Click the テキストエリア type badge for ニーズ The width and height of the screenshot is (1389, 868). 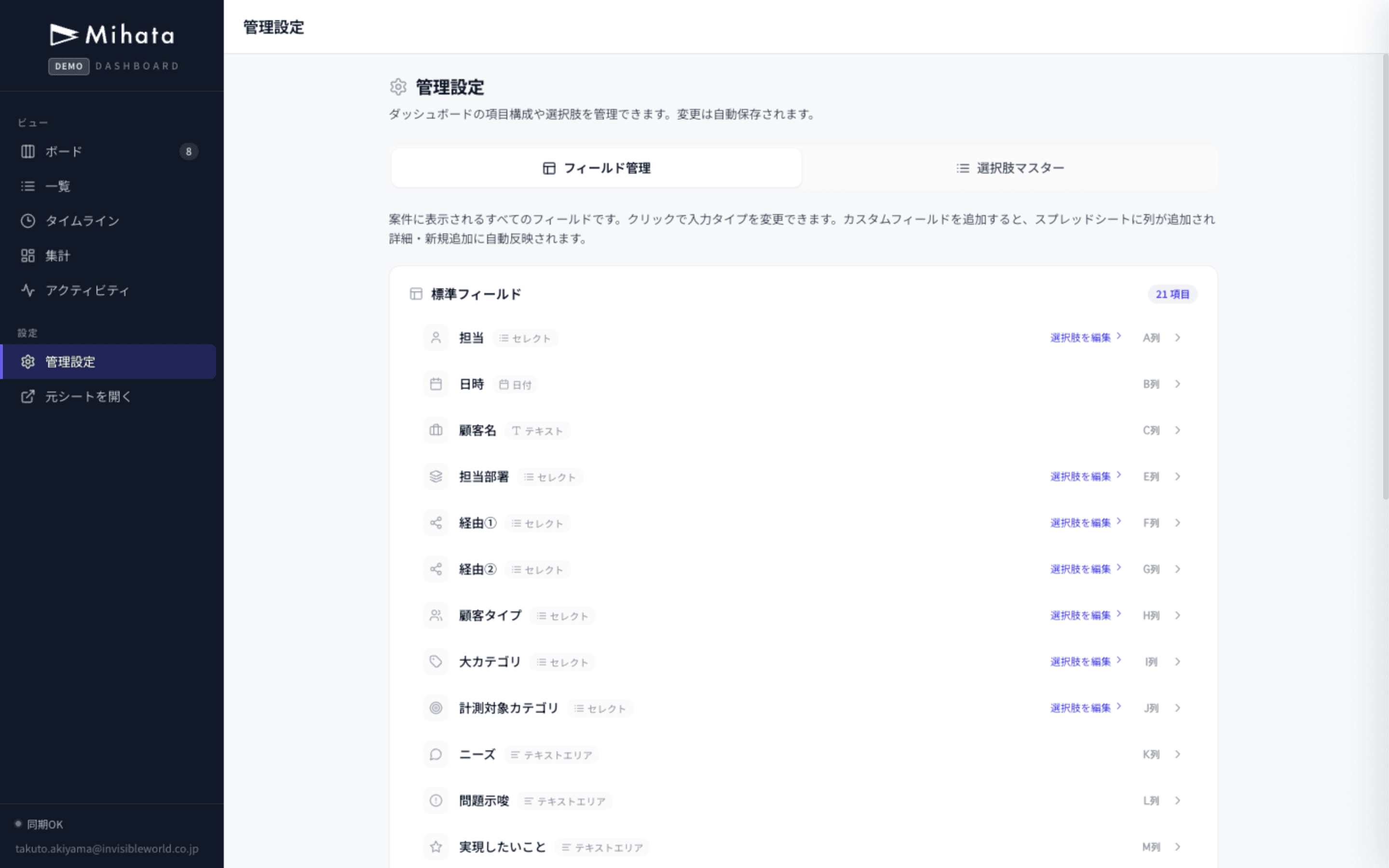click(x=552, y=755)
